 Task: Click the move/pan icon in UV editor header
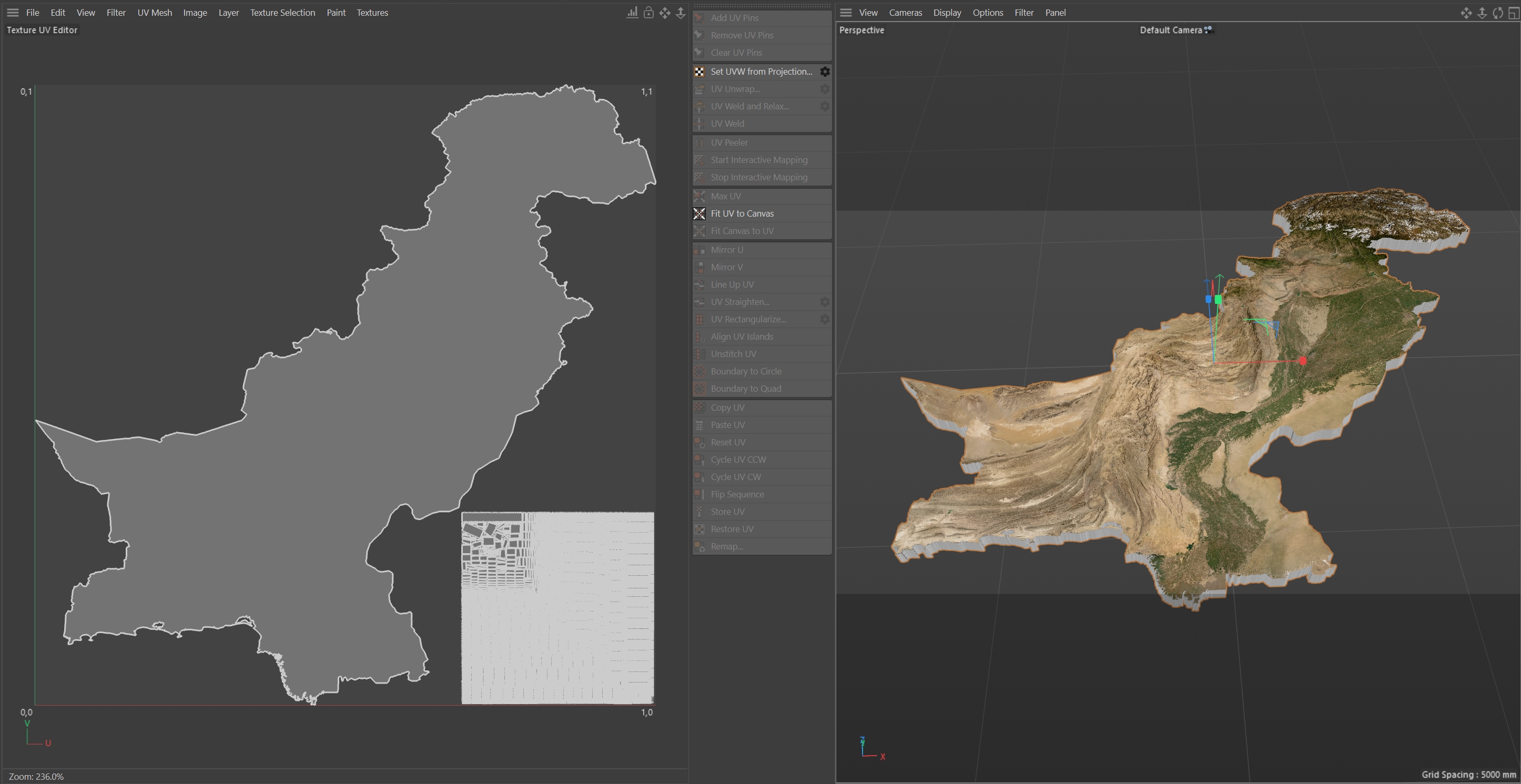[x=665, y=13]
